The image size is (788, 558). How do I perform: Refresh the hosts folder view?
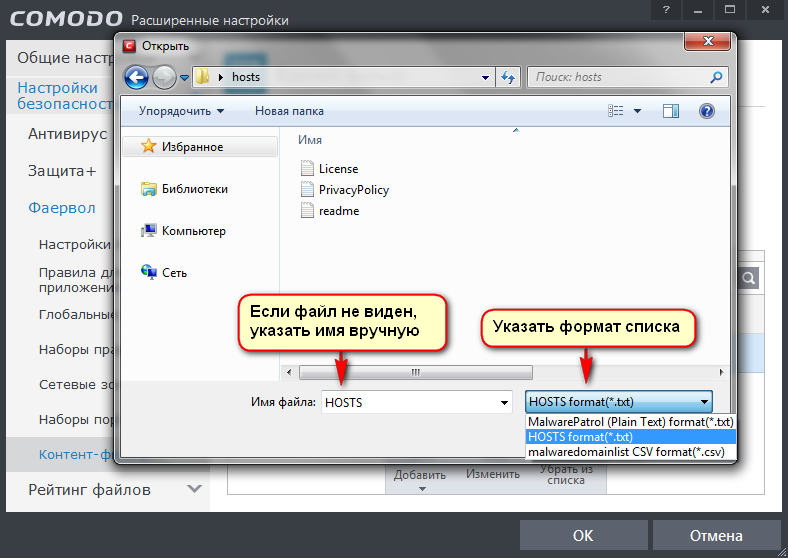click(x=508, y=77)
